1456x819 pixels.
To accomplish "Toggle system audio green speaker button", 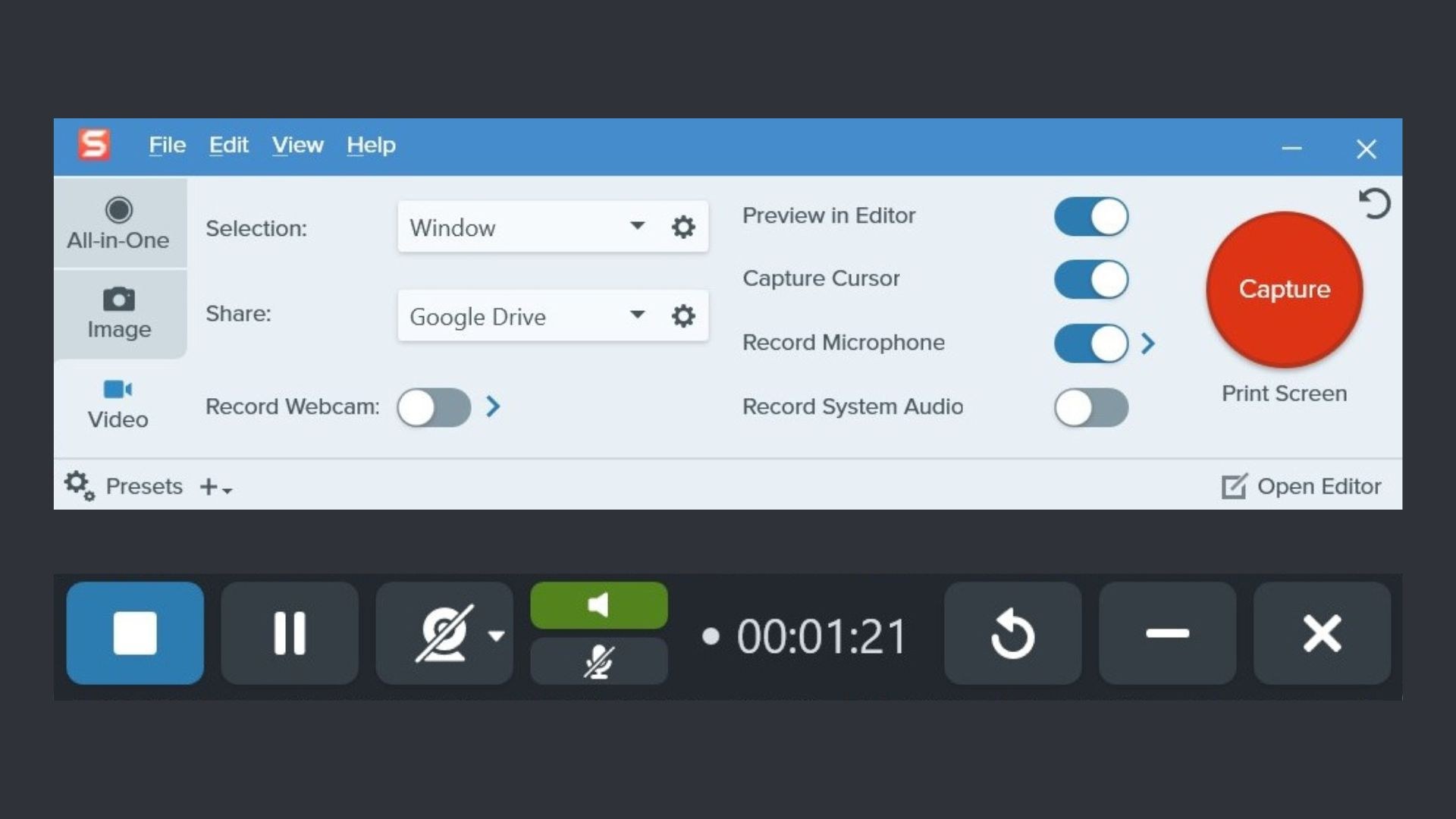I will [599, 605].
